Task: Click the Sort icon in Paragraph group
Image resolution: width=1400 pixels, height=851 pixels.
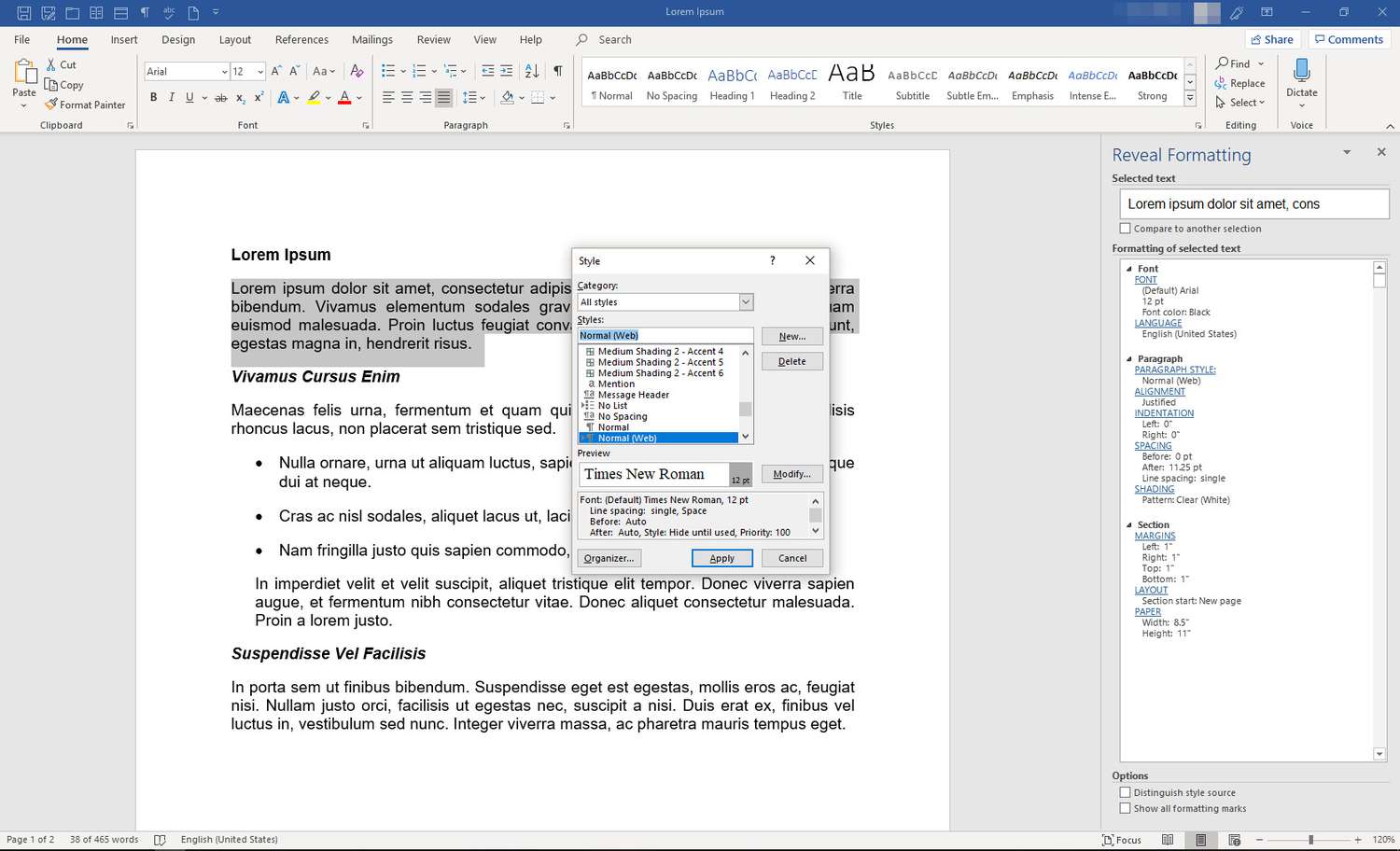Action: (532, 71)
